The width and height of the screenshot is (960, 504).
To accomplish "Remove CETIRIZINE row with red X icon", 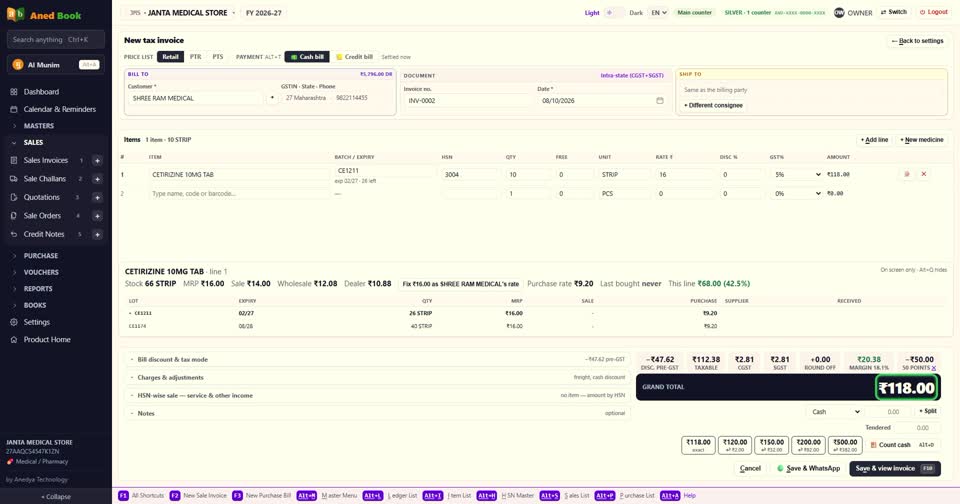I will tap(924, 175).
